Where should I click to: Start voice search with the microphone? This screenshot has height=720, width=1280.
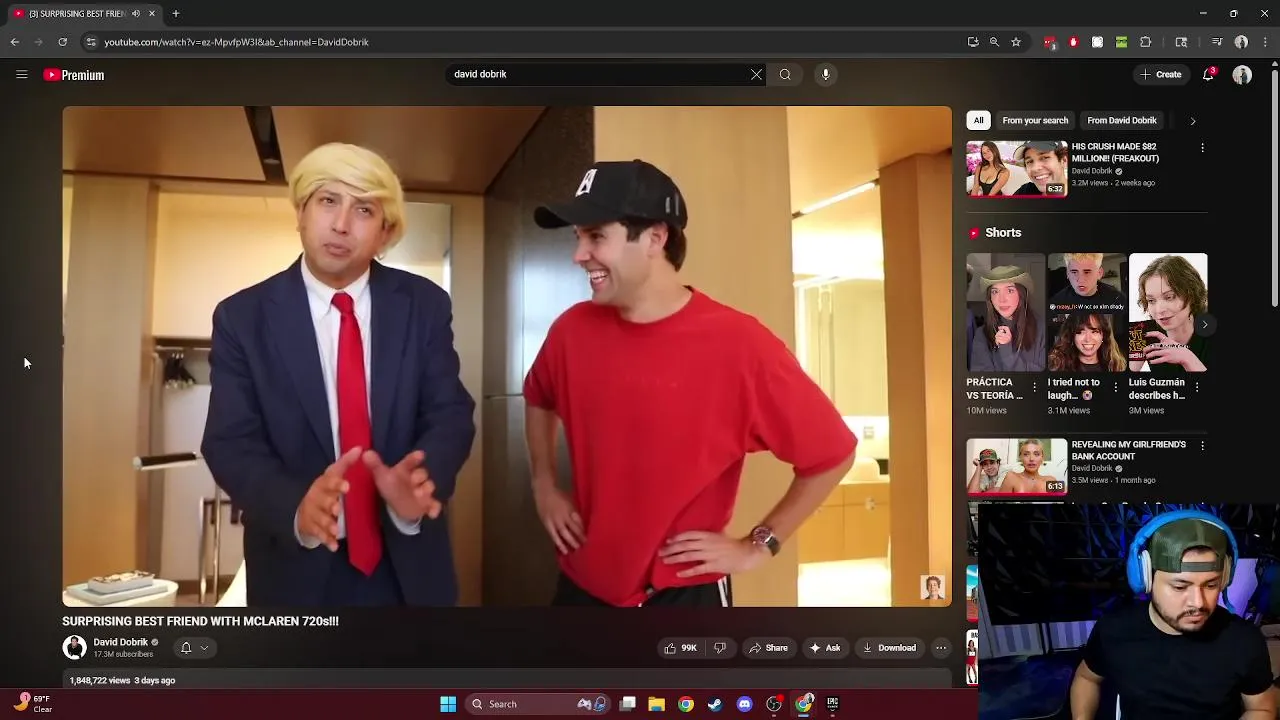tap(825, 74)
